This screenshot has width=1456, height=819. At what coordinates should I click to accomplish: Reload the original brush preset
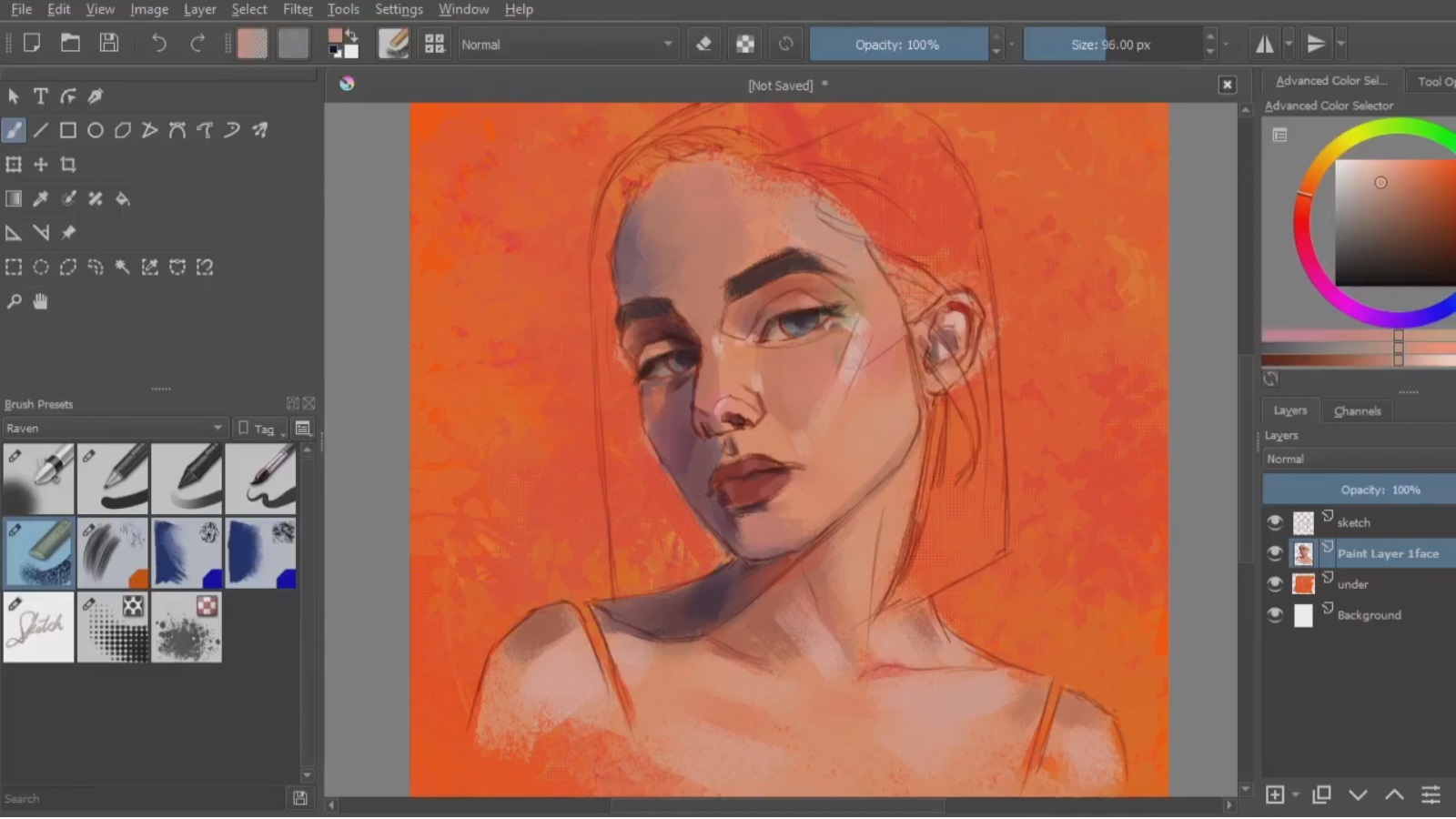click(786, 44)
